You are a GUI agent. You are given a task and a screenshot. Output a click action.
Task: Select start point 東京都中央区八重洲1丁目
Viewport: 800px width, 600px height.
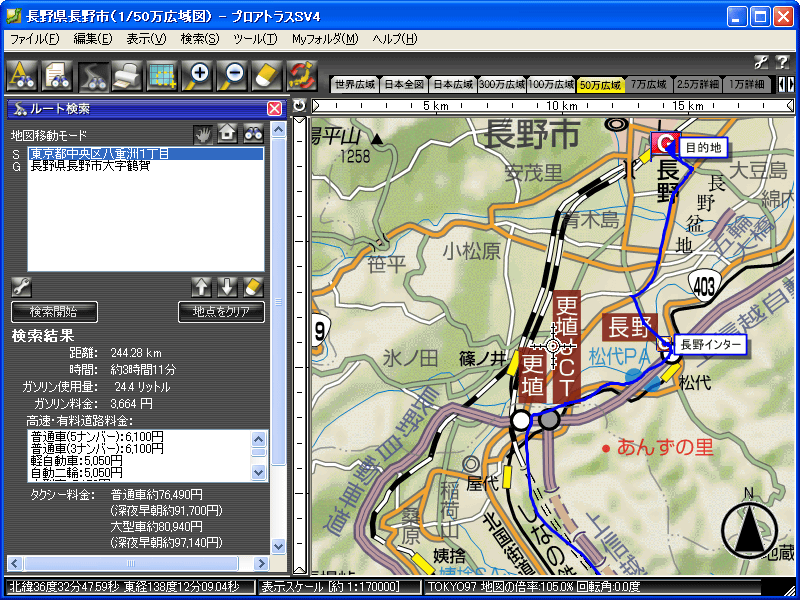coord(145,154)
